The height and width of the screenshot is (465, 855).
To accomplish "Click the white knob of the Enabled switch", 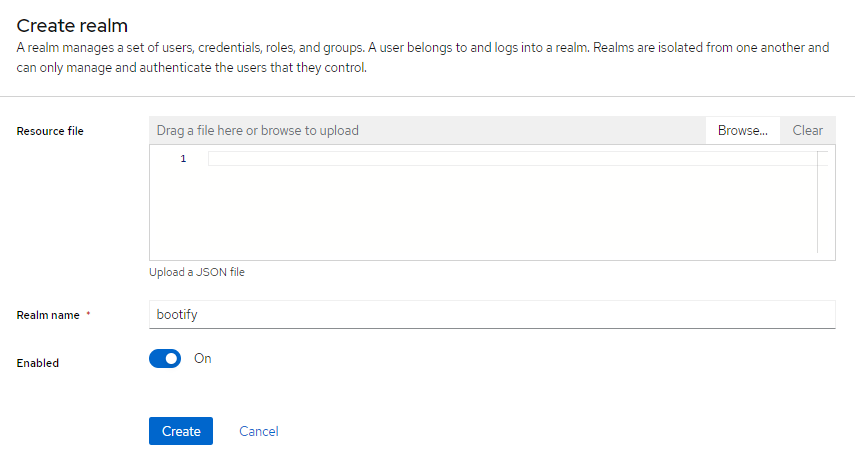I will 172,359.
